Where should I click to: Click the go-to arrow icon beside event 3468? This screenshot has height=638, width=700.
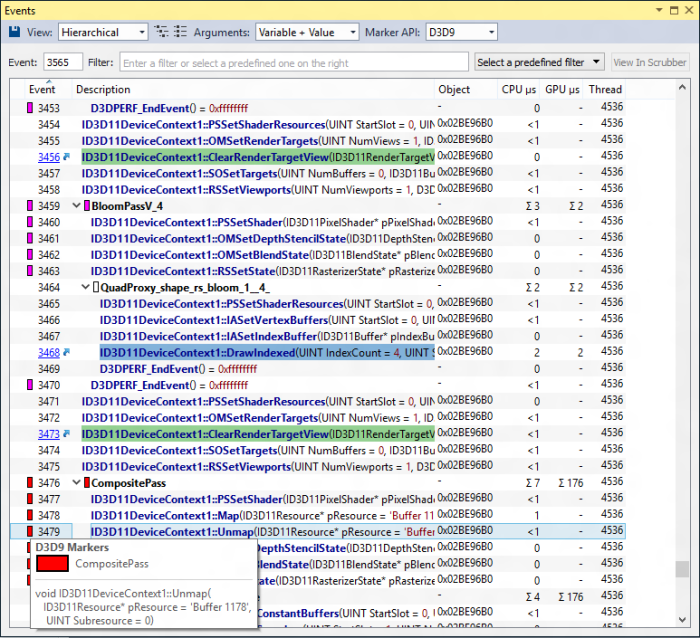tap(67, 352)
